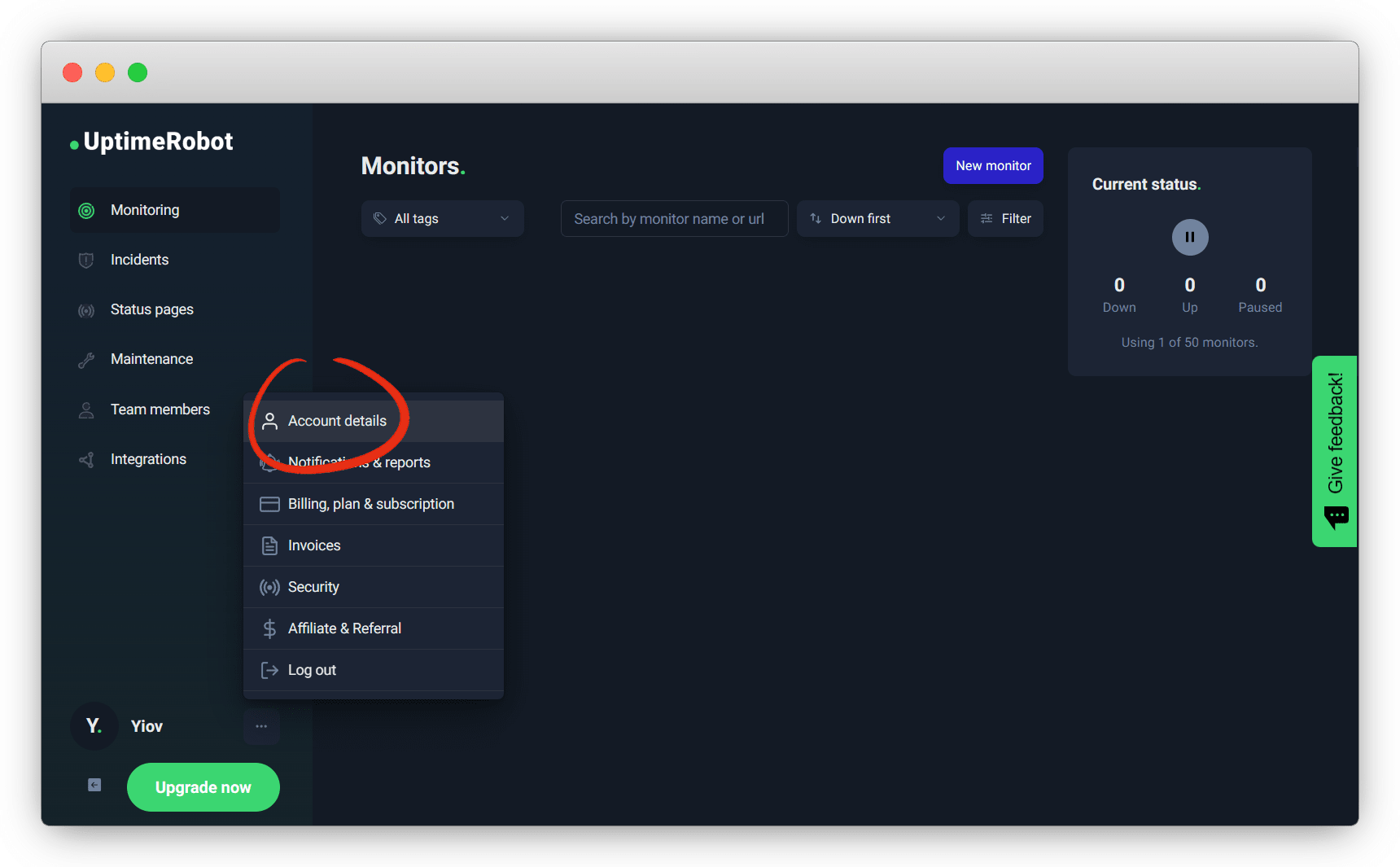Toggle the pause button in Current status
The image size is (1400, 867).
pos(1189,238)
